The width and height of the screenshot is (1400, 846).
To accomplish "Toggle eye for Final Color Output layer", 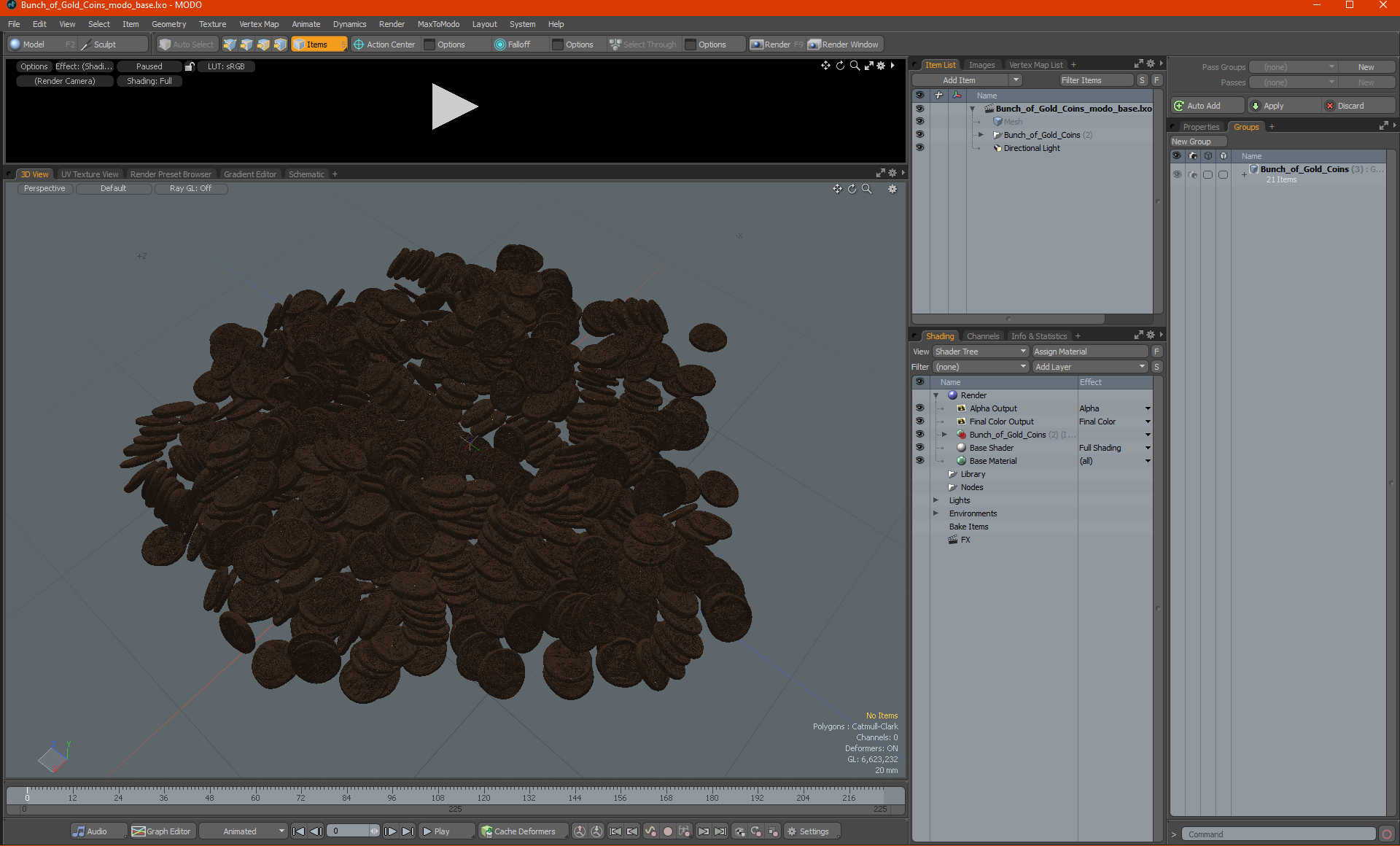I will [919, 422].
